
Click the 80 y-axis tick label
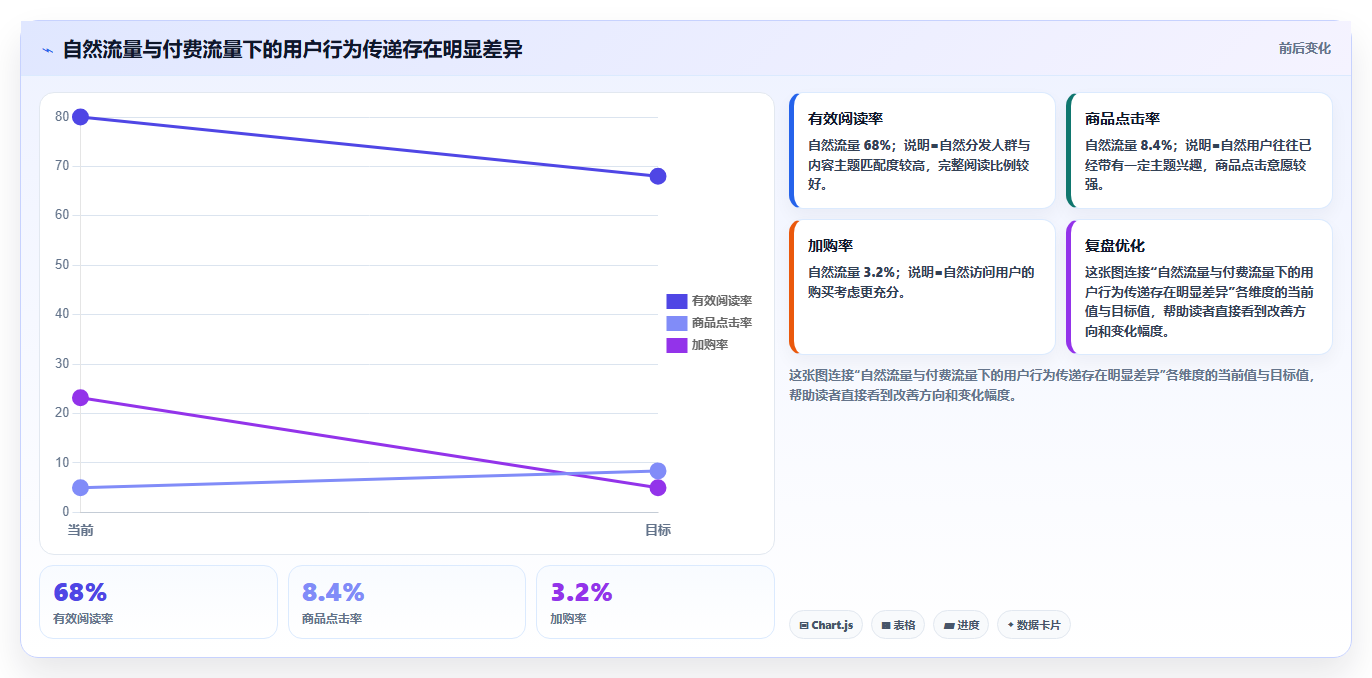coord(62,117)
